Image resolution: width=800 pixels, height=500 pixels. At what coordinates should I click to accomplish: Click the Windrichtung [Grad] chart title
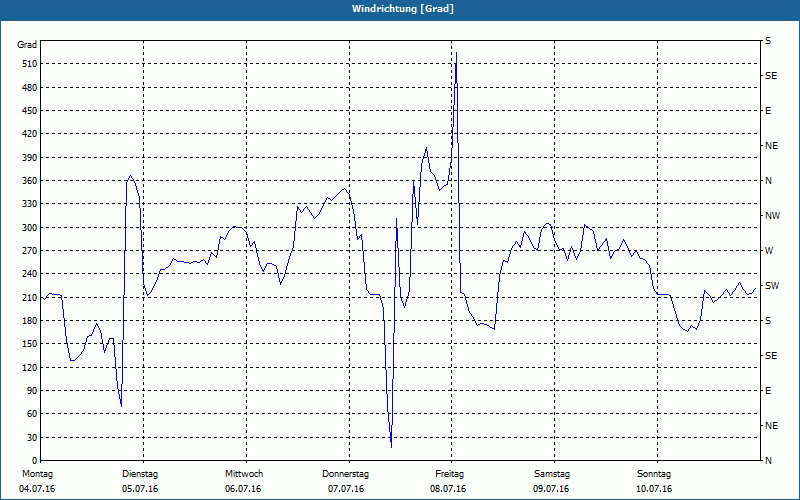click(x=403, y=9)
